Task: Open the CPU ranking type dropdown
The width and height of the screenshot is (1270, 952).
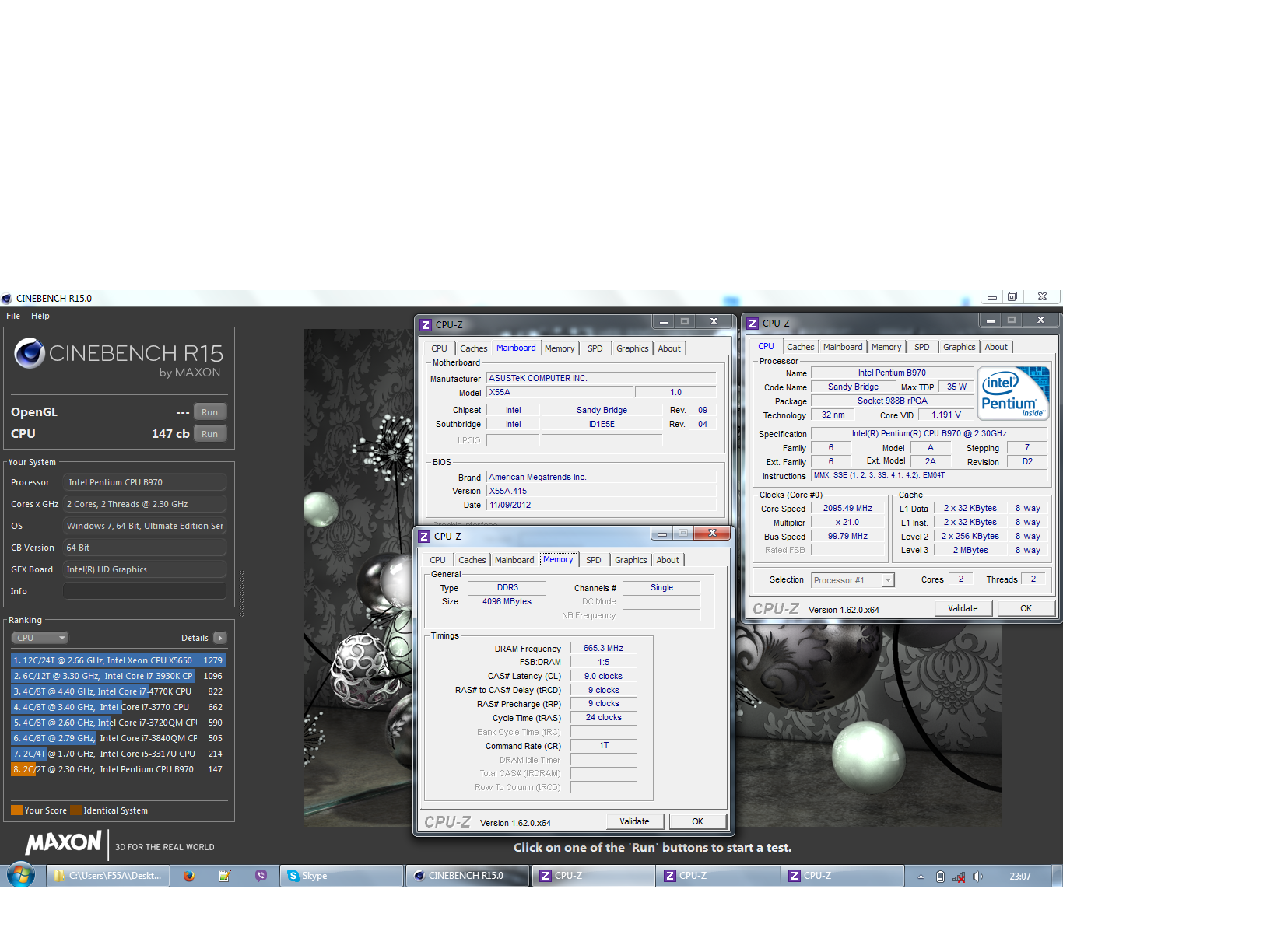Action: point(40,638)
